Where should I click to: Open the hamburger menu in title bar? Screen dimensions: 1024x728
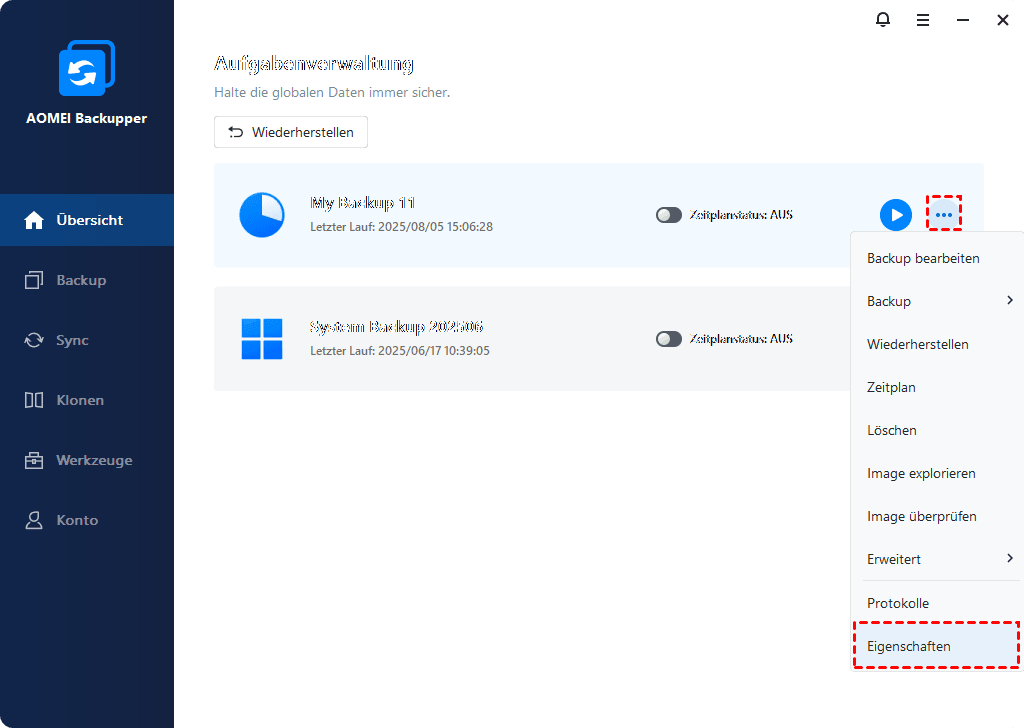pyautogui.click(x=923, y=20)
